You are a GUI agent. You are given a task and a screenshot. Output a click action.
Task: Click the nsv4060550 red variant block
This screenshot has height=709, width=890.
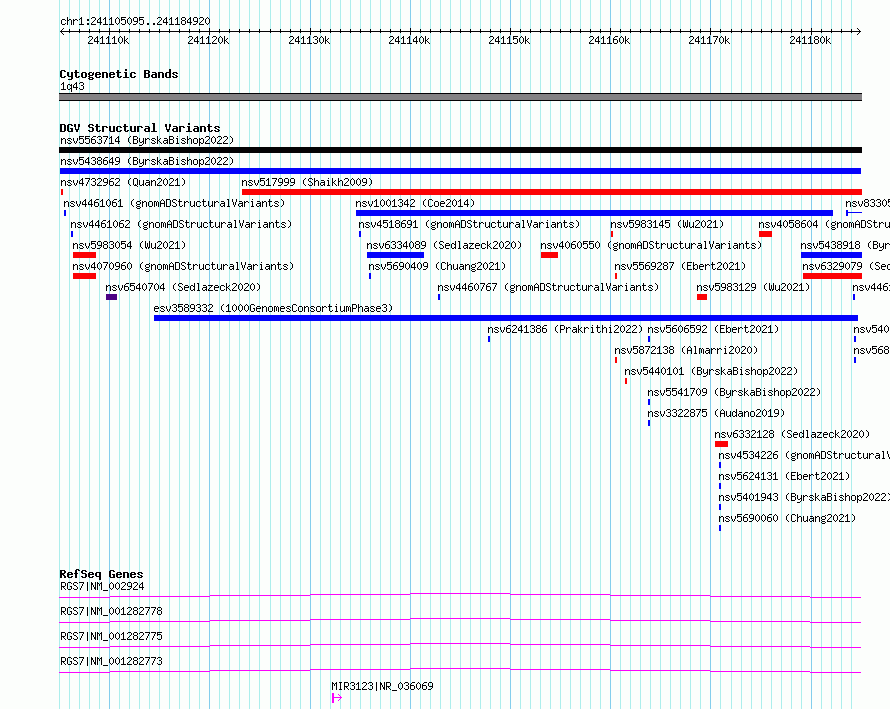[549, 255]
